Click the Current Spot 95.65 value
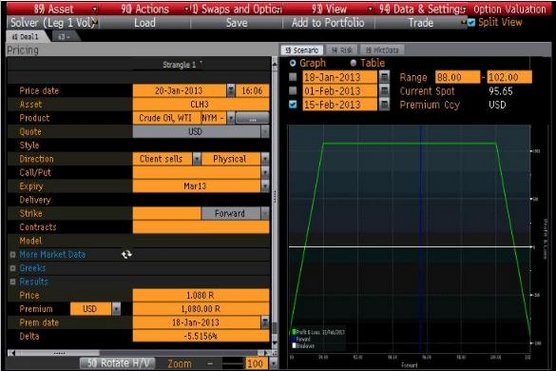Screen dimensions: 556x371 point(500,91)
